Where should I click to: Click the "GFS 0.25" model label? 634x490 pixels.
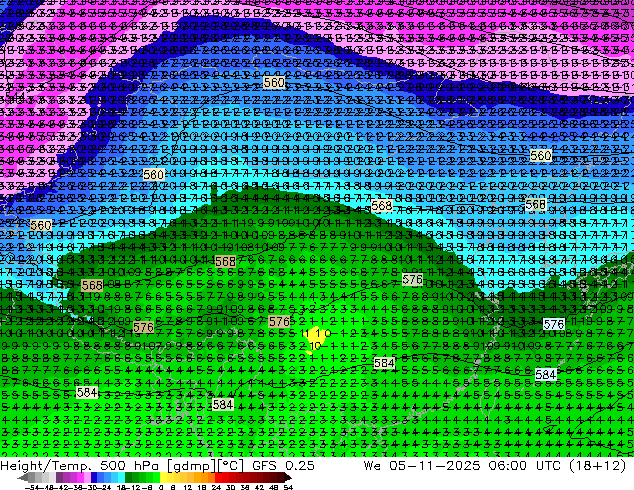283,465
